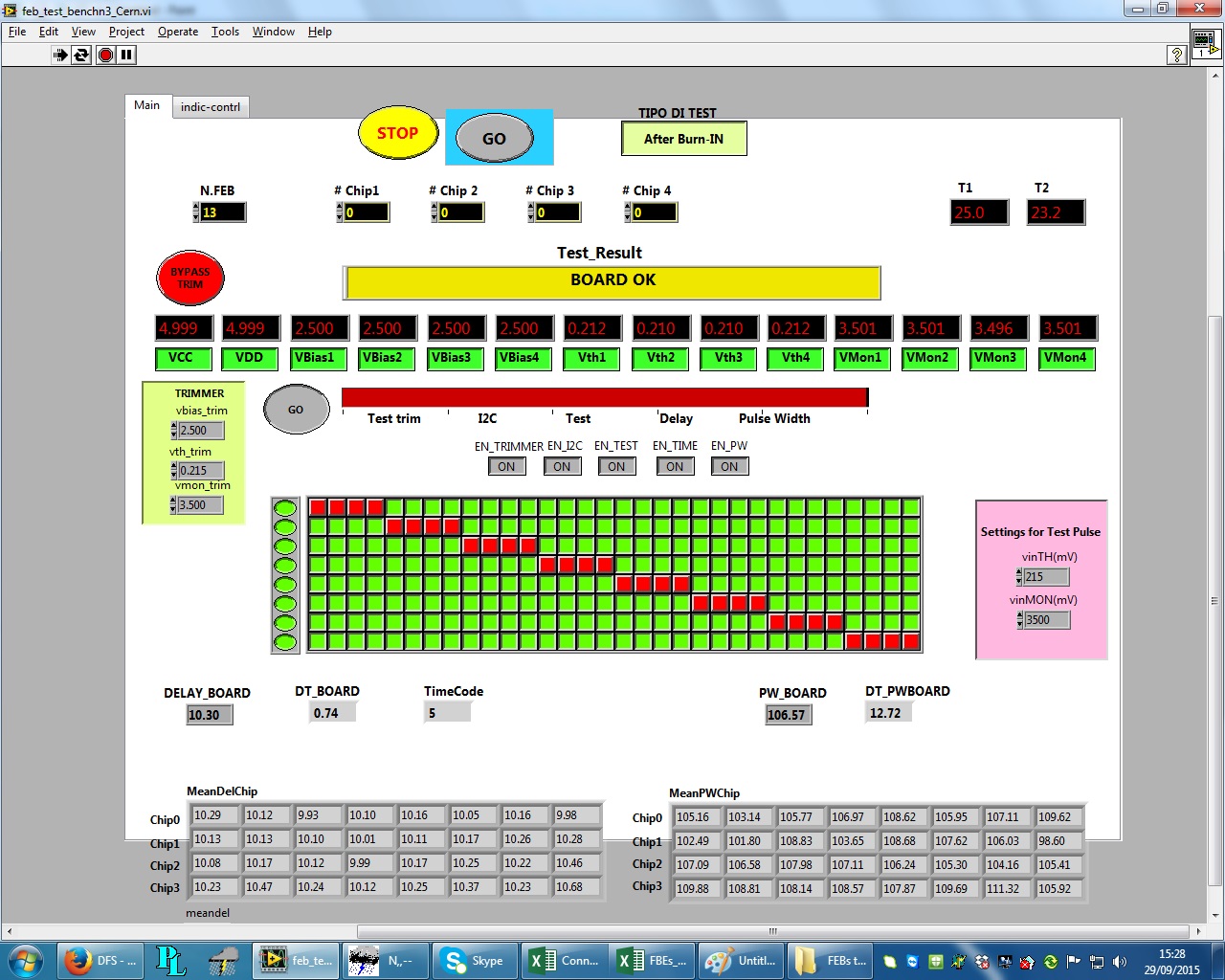Screen dimensions: 1225x980
Task: Click the vinTH(mV) stepper arrows
Action: pos(1019,577)
